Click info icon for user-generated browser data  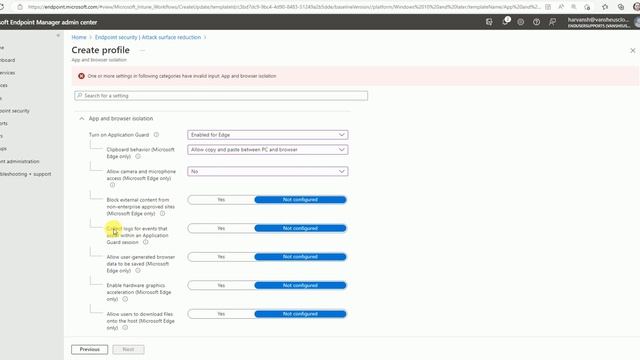pyautogui.click(x=138, y=271)
